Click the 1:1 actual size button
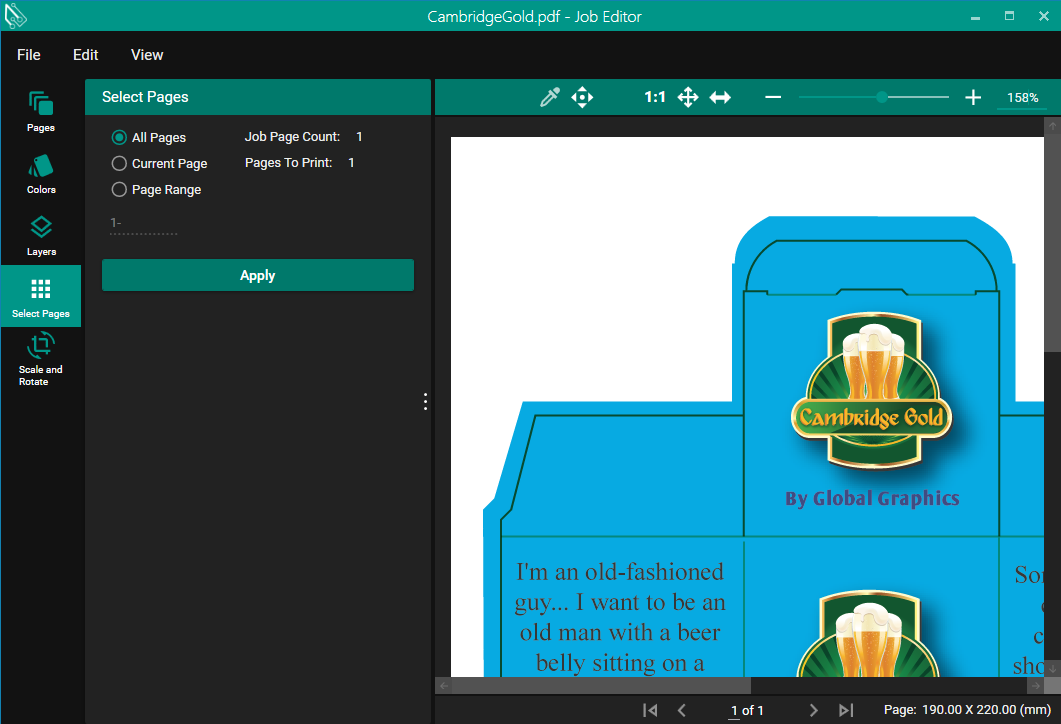Viewport: 1061px width, 724px height. [655, 97]
